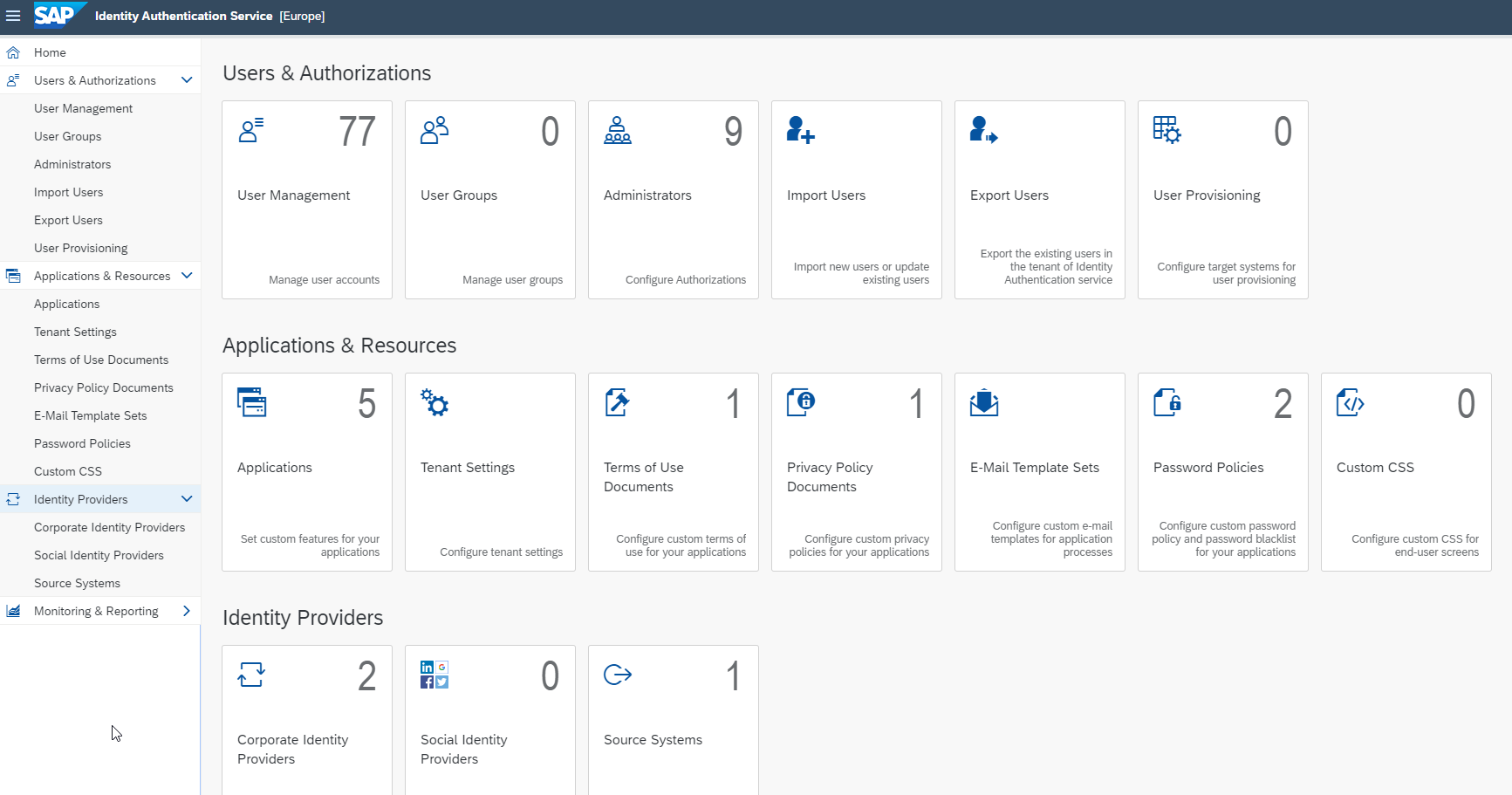The image size is (1512, 795).
Task: Click the hamburger menu icon in header
Action: (x=13, y=16)
